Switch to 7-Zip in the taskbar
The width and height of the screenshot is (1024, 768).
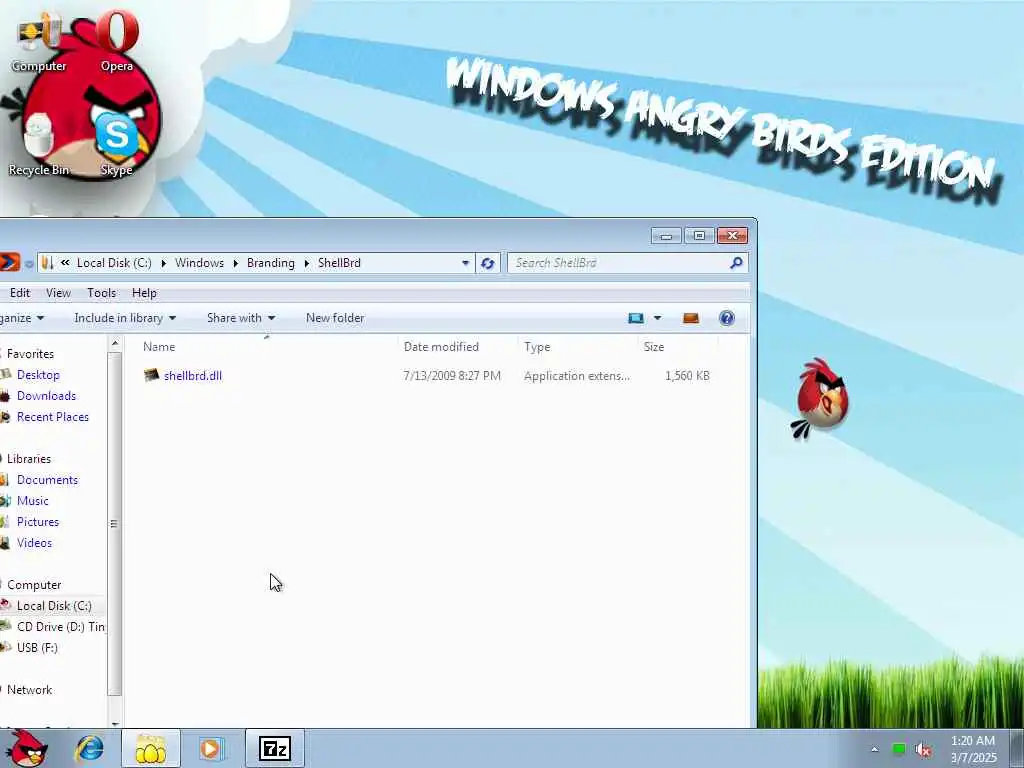click(274, 748)
